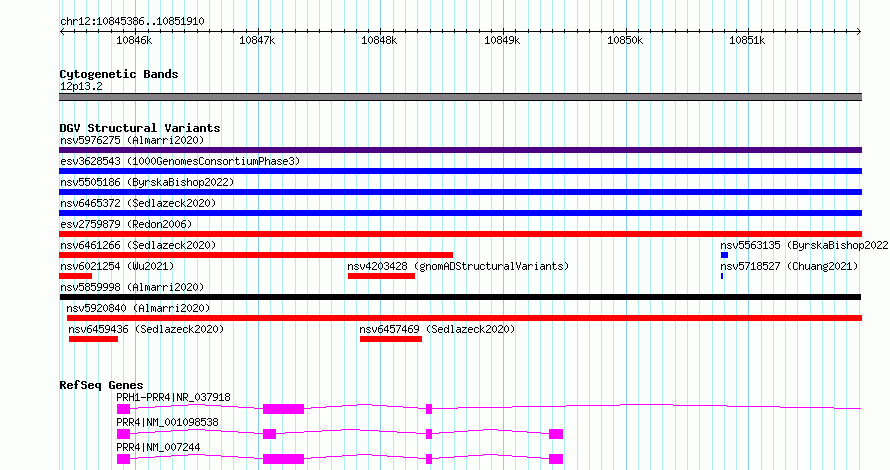Open nsv6459436 (Sedlazeck2020) label
Image resolution: width=890 pixels, height=470 pixels.
[x=146, y=329]
